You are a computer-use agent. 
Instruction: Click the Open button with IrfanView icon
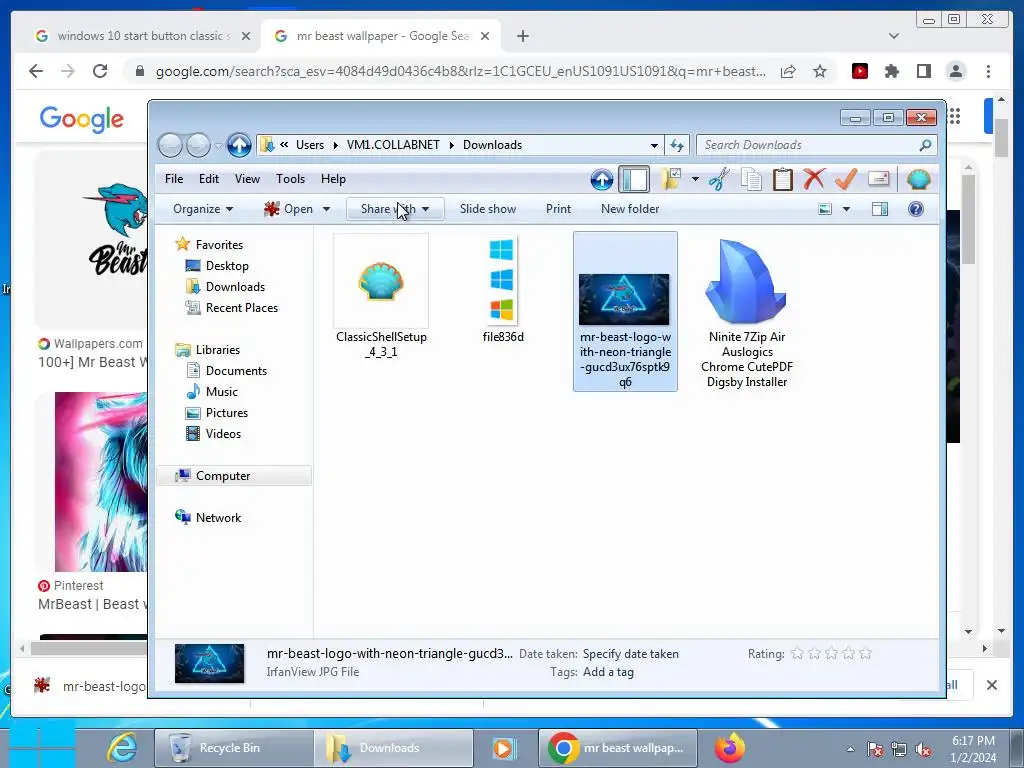[x=289, y=209]
